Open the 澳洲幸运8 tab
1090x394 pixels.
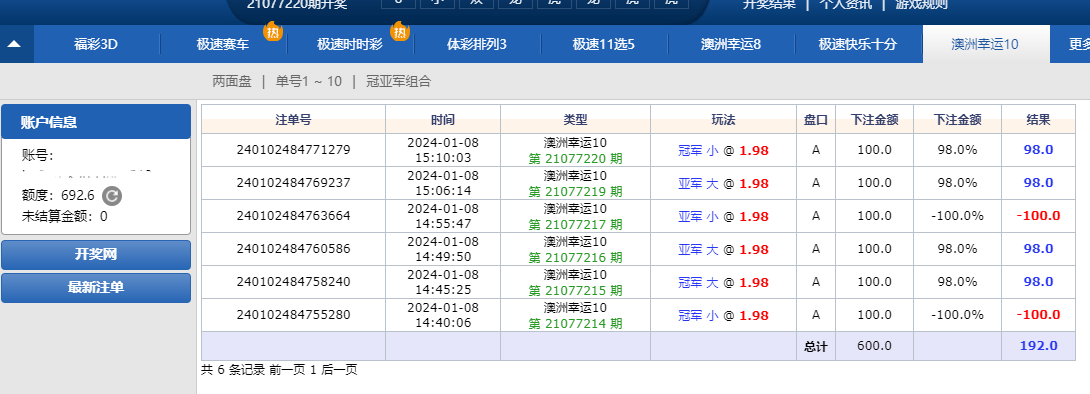pos(731,44)
